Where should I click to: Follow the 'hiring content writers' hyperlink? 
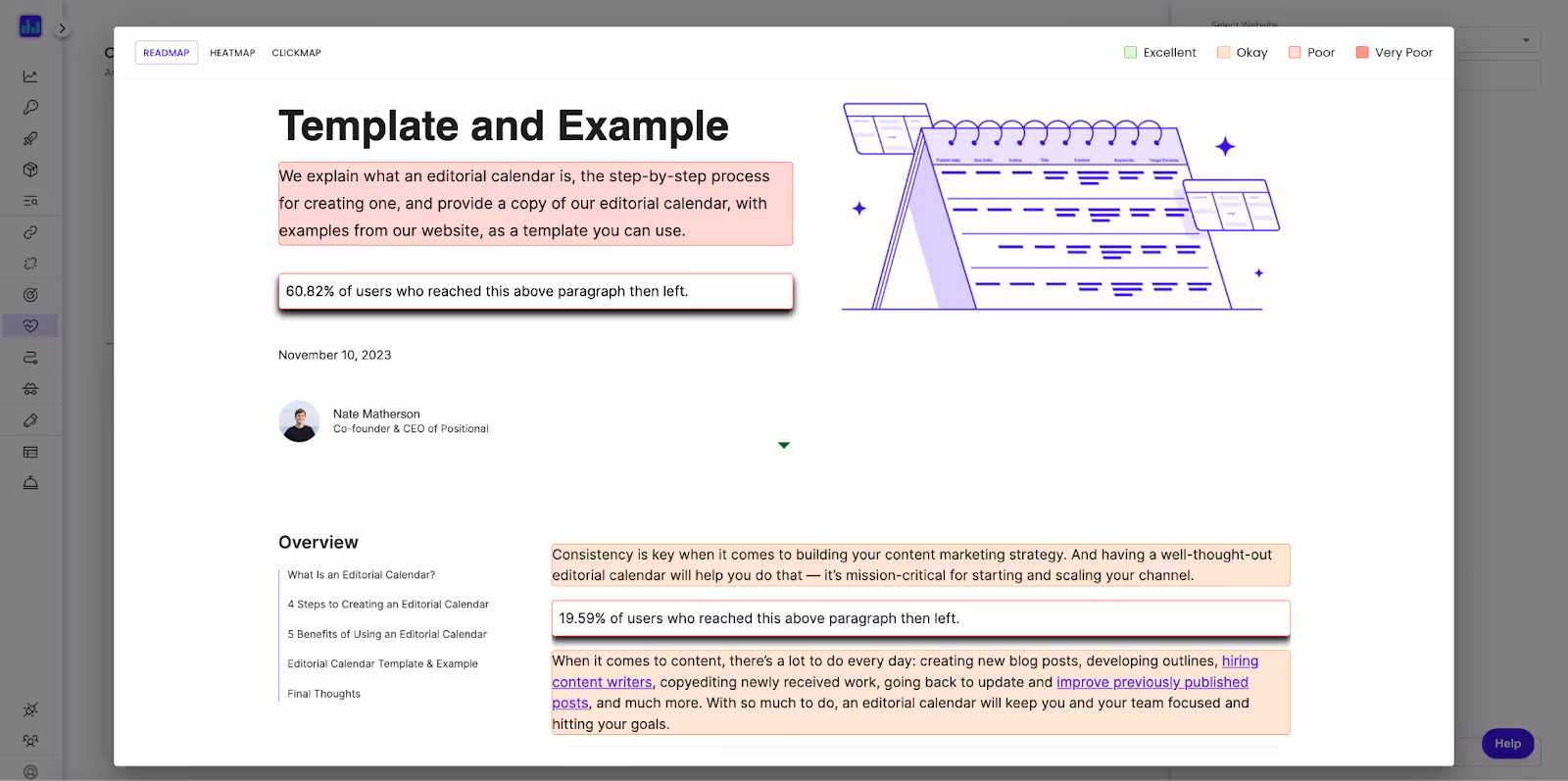(601, 682)
